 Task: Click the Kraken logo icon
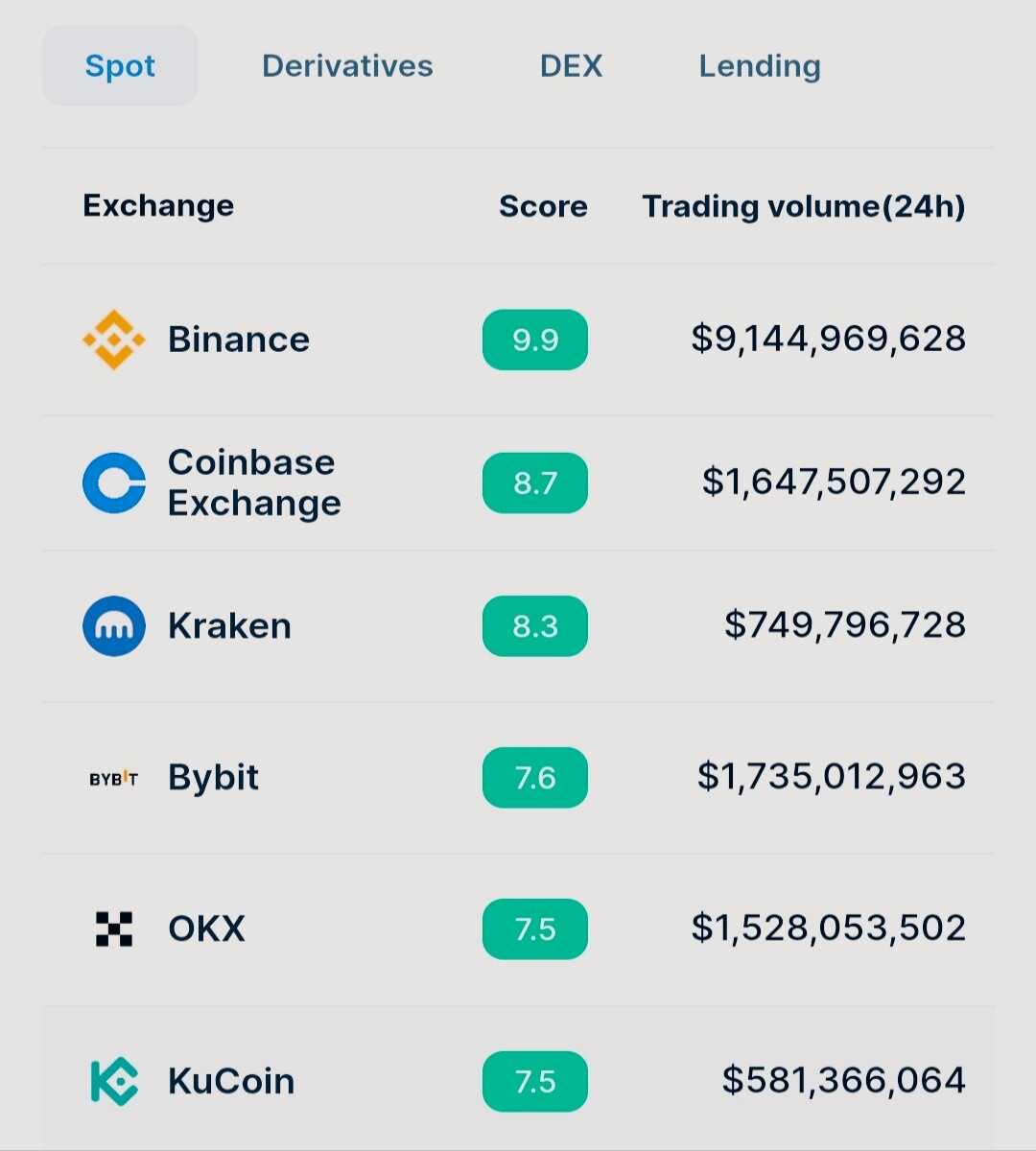point(114,626)
